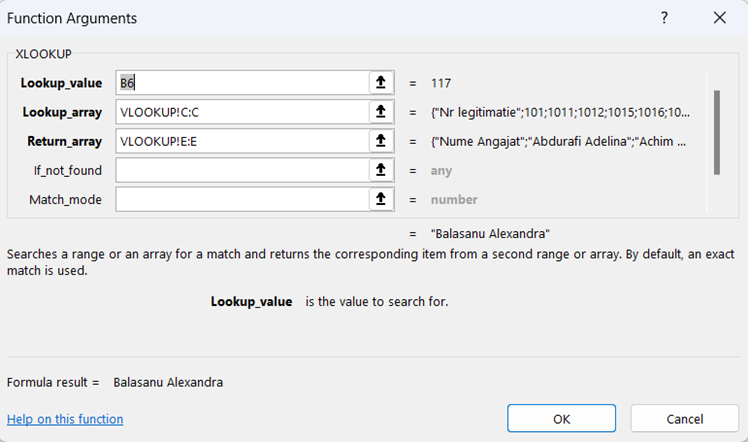The height and width of the screenshot is (442, 748).
Task: Focus the Lookup_array field with VLOOKUP!C:C
Action: tap(240, 112)
